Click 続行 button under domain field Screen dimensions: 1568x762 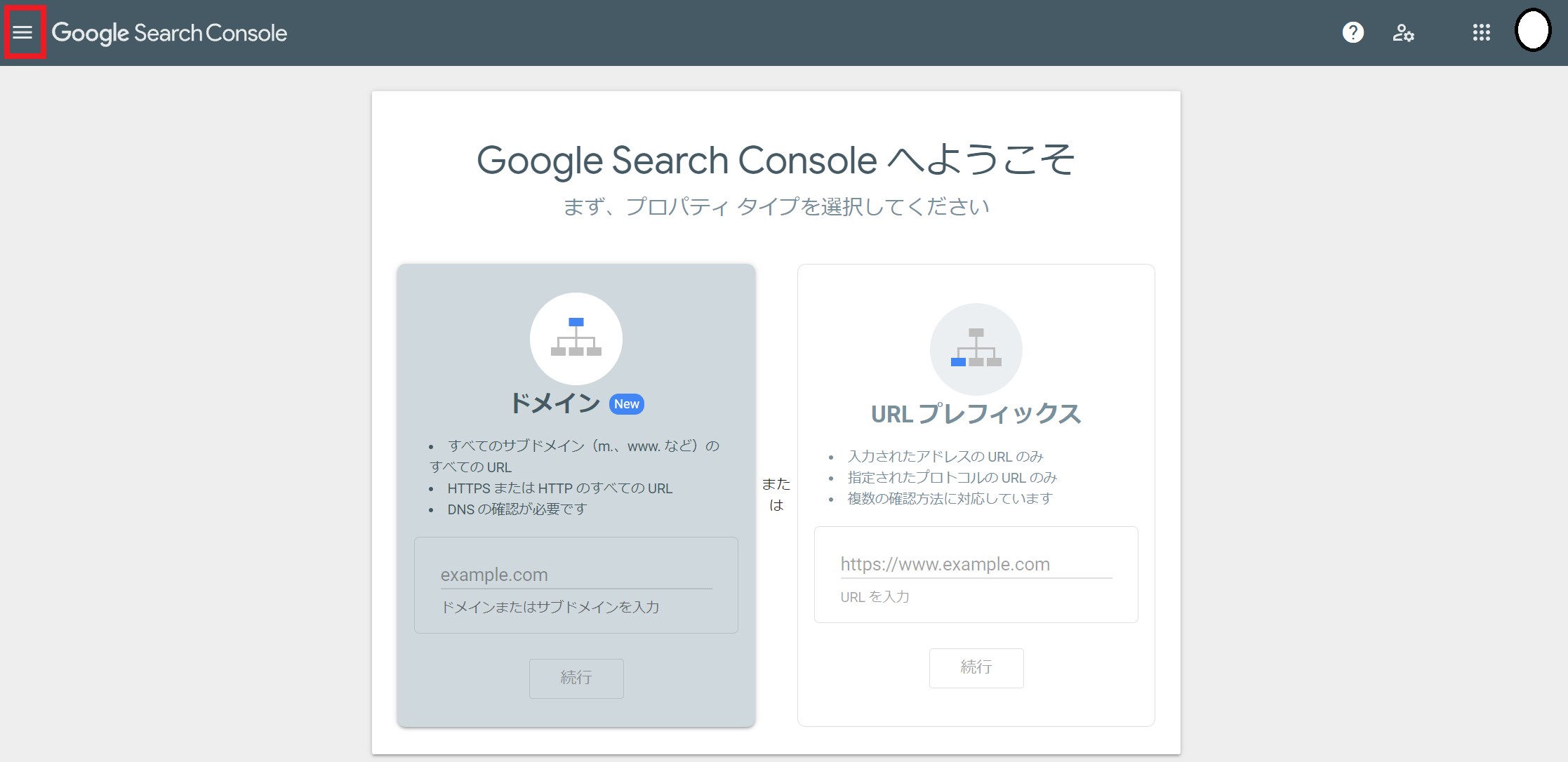(576, 678)
